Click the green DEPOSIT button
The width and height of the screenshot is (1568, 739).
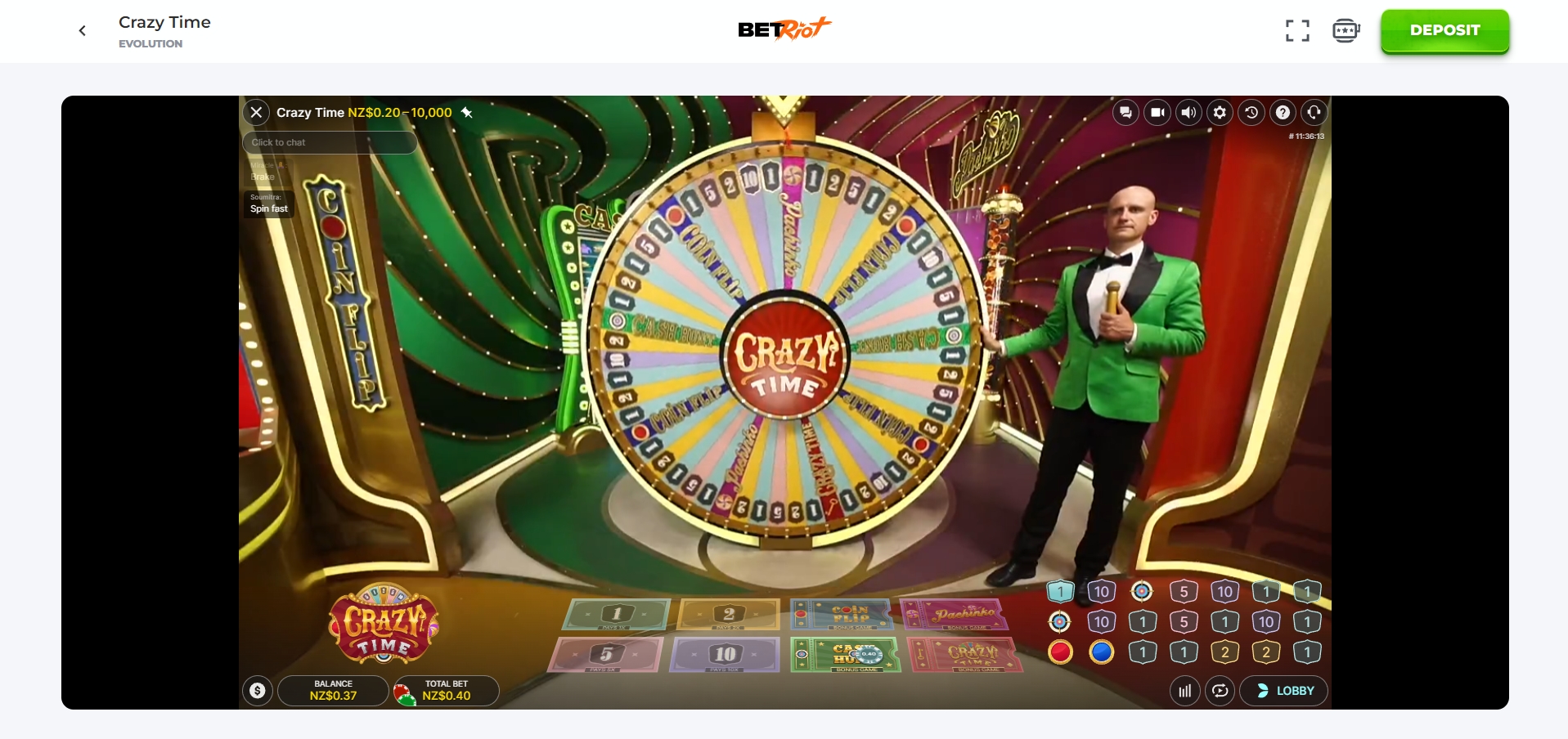coord(1445,31)
